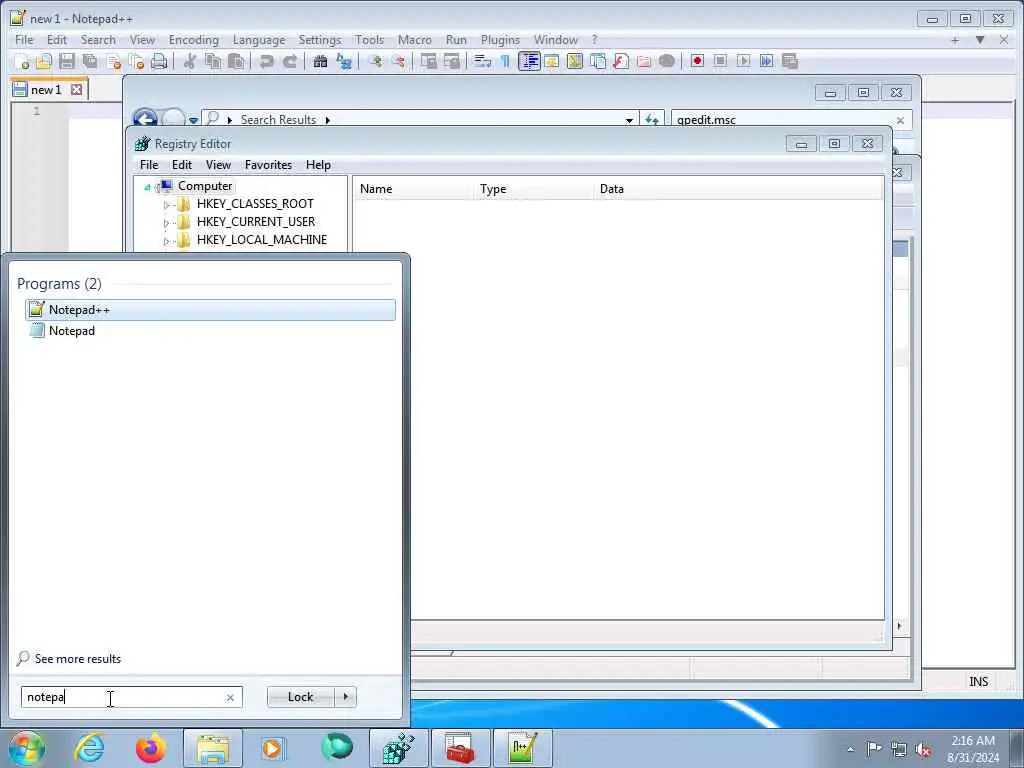Open Windows Media Player from taskbar
Viewport: 1024px width, 768px height.
click(x=272, y=748)
